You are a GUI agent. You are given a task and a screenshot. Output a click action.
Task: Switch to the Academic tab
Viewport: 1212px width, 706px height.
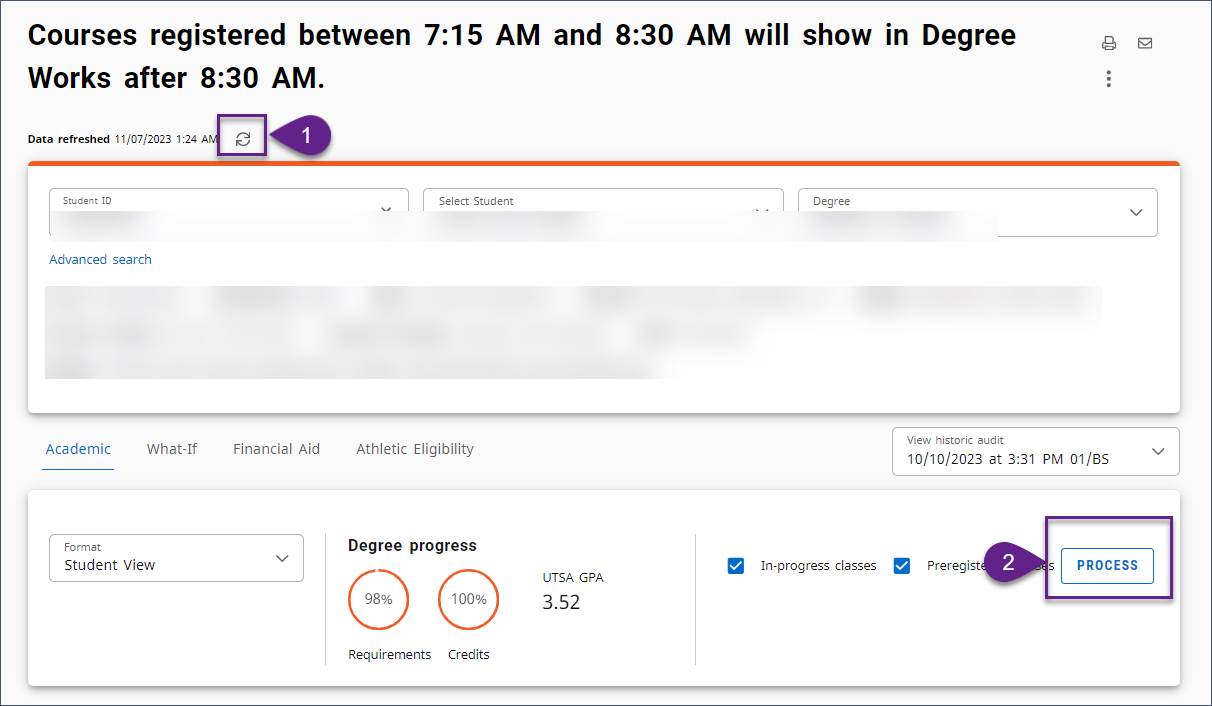pos(78,449)
